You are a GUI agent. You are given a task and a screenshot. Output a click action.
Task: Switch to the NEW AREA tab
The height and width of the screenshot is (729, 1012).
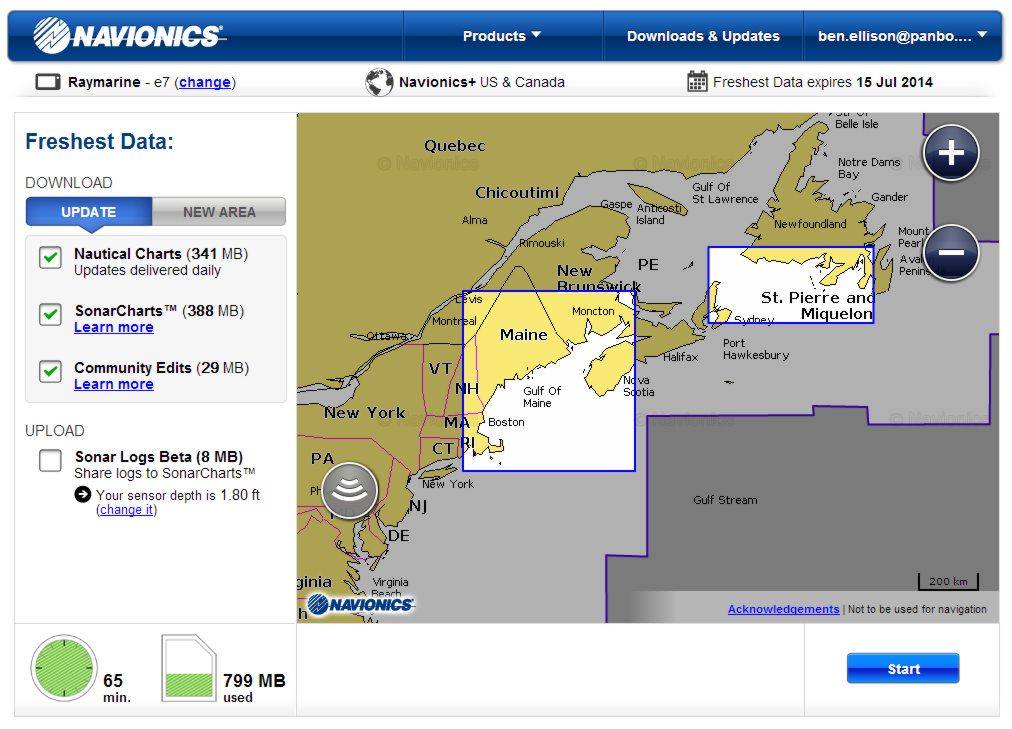coord(219,212)
